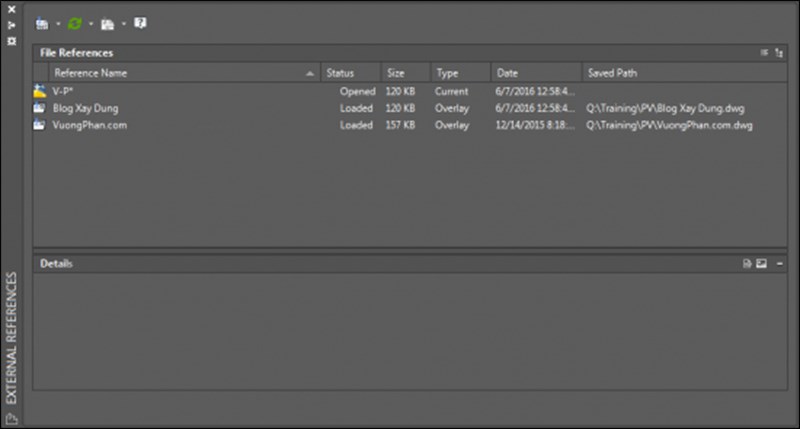Open palette Properties menu icon

click(11, 41)
